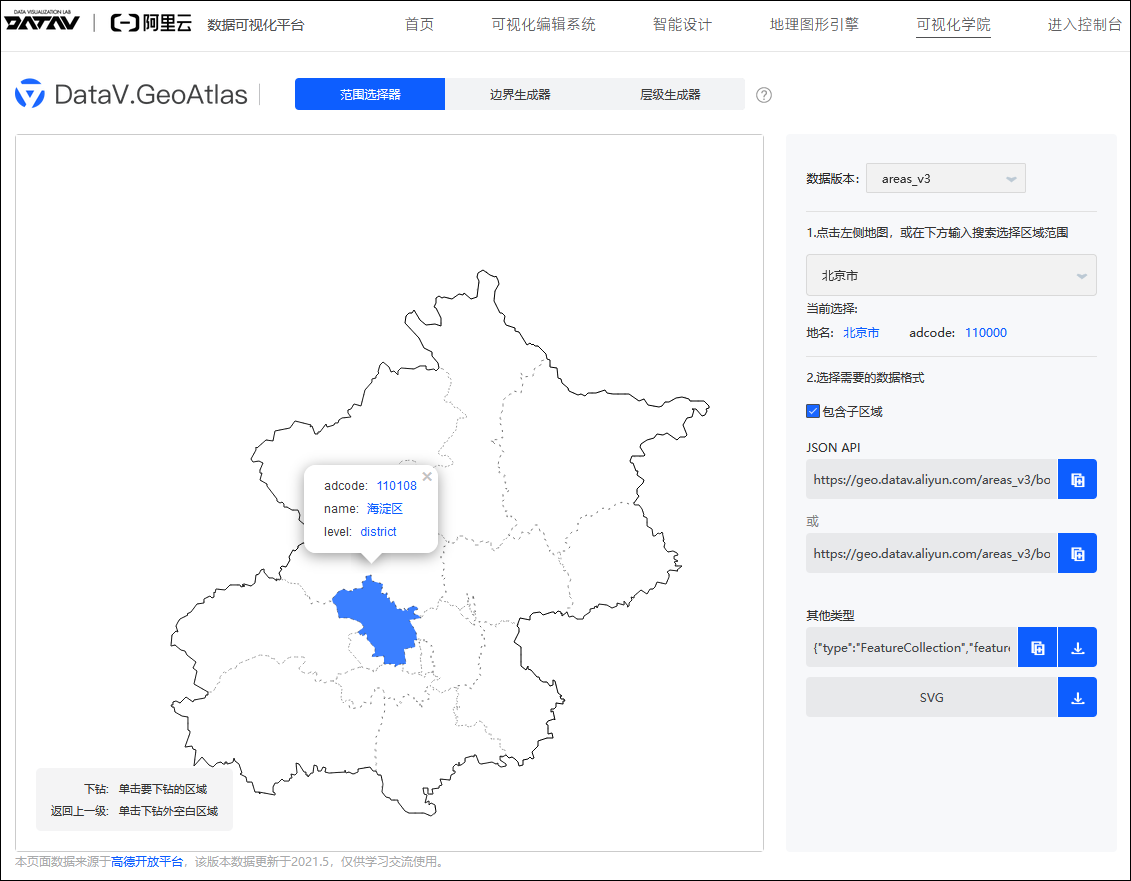This screenshot has width=1131, height=881.
Task: Go to 首页 in top navigation
Action: point(419,25)
